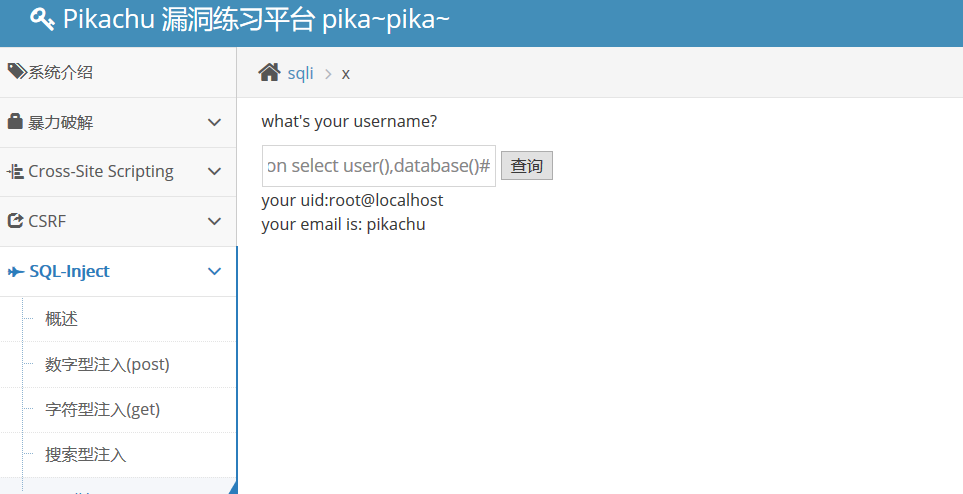This screenshot has width=963, height=494.
Task: Open the 概述 submenu item
Action: pos(61,319)
